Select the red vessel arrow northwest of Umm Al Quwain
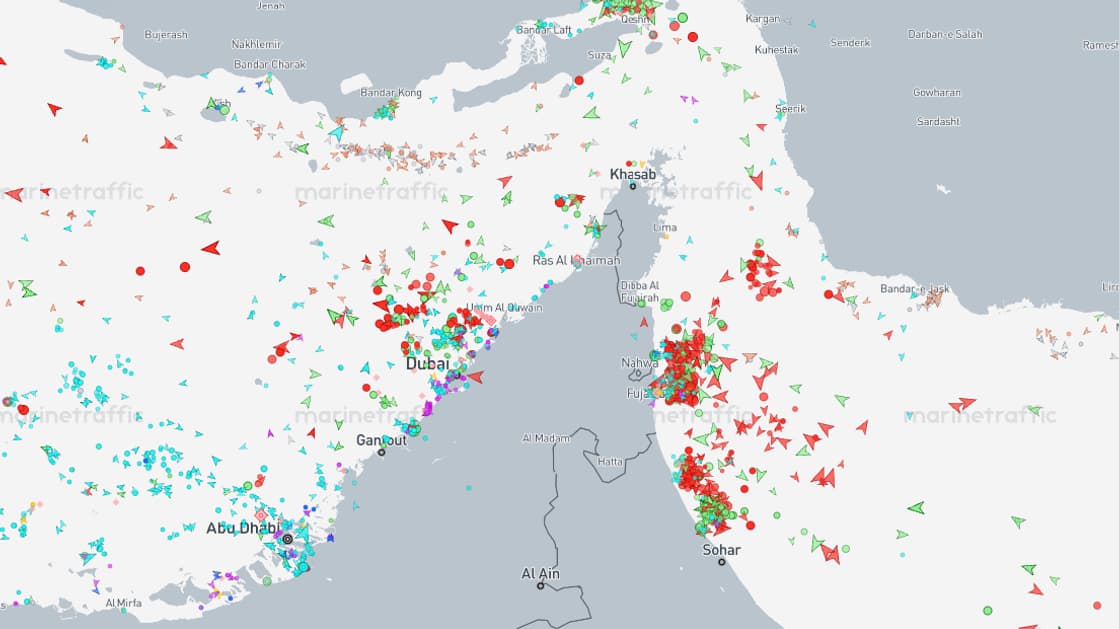The width and height of the screenshot is (1119, 629). [x=450, y=226]
